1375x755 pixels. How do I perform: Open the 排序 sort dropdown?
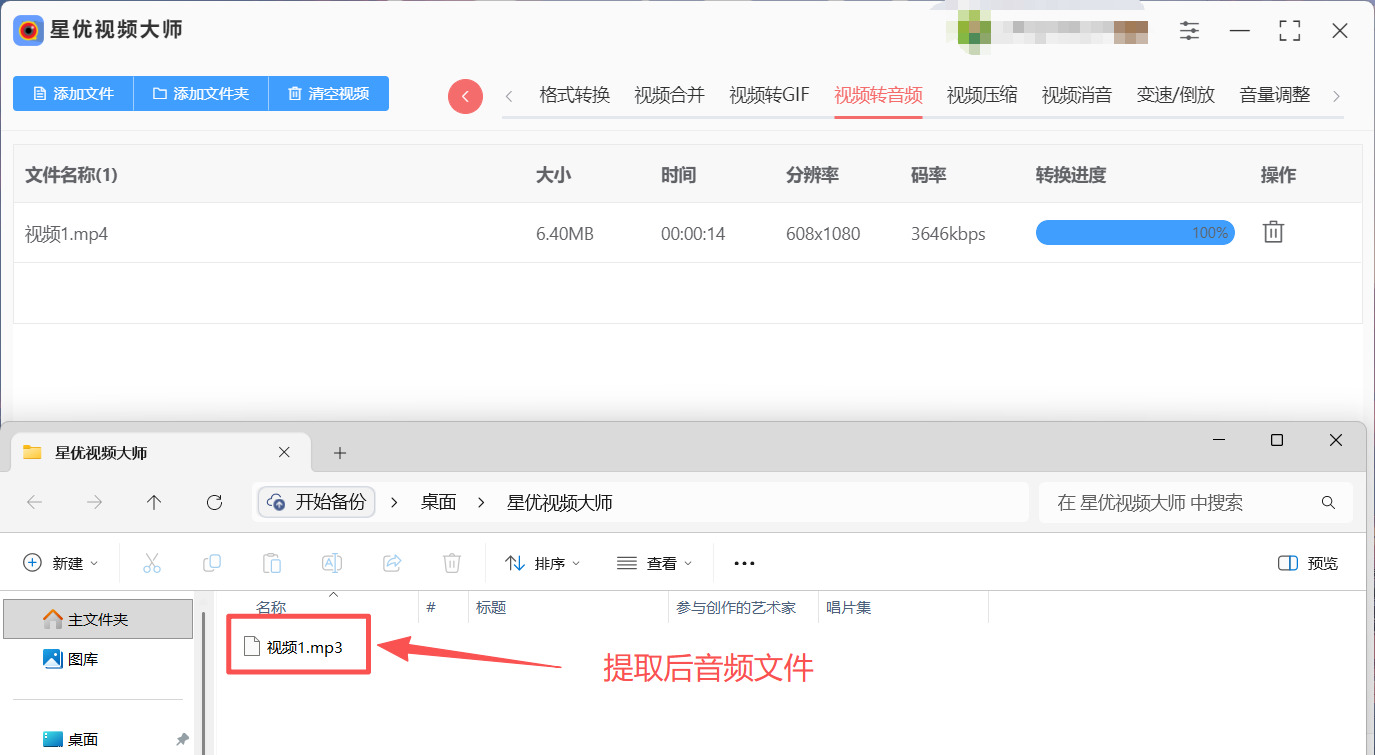pos(542,563)
